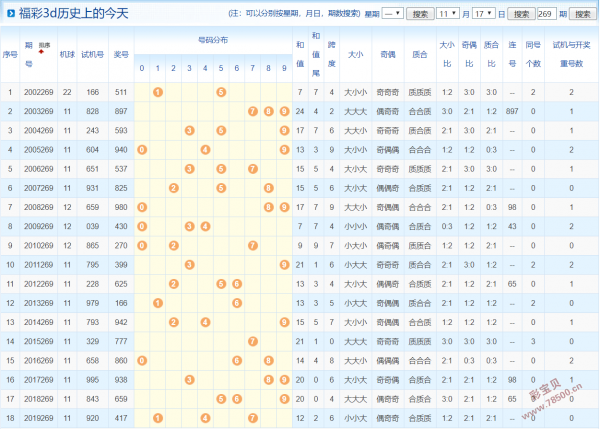
Task: Click ball 4 in the 2014269 row
Action: (x=205, y=322)
